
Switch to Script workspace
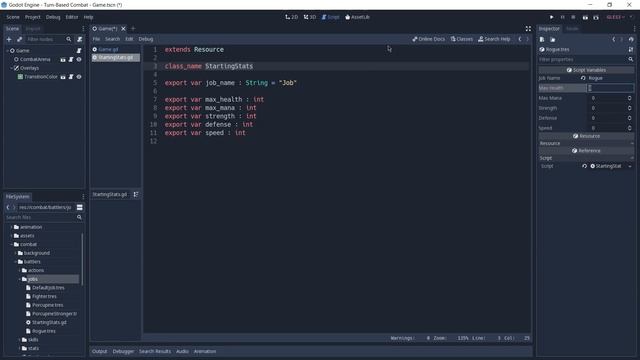point(330,17)
